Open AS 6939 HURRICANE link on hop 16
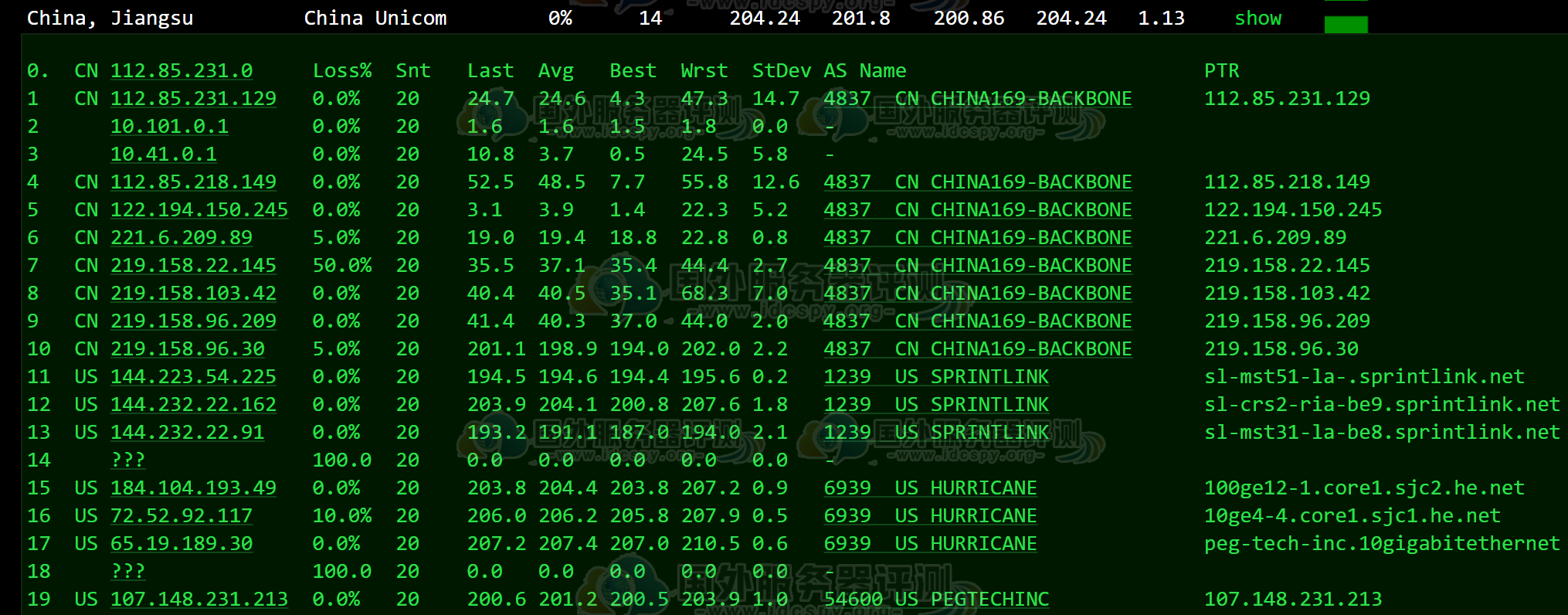This screenshot has height=615, width=1568. click(x=930, y=515)
